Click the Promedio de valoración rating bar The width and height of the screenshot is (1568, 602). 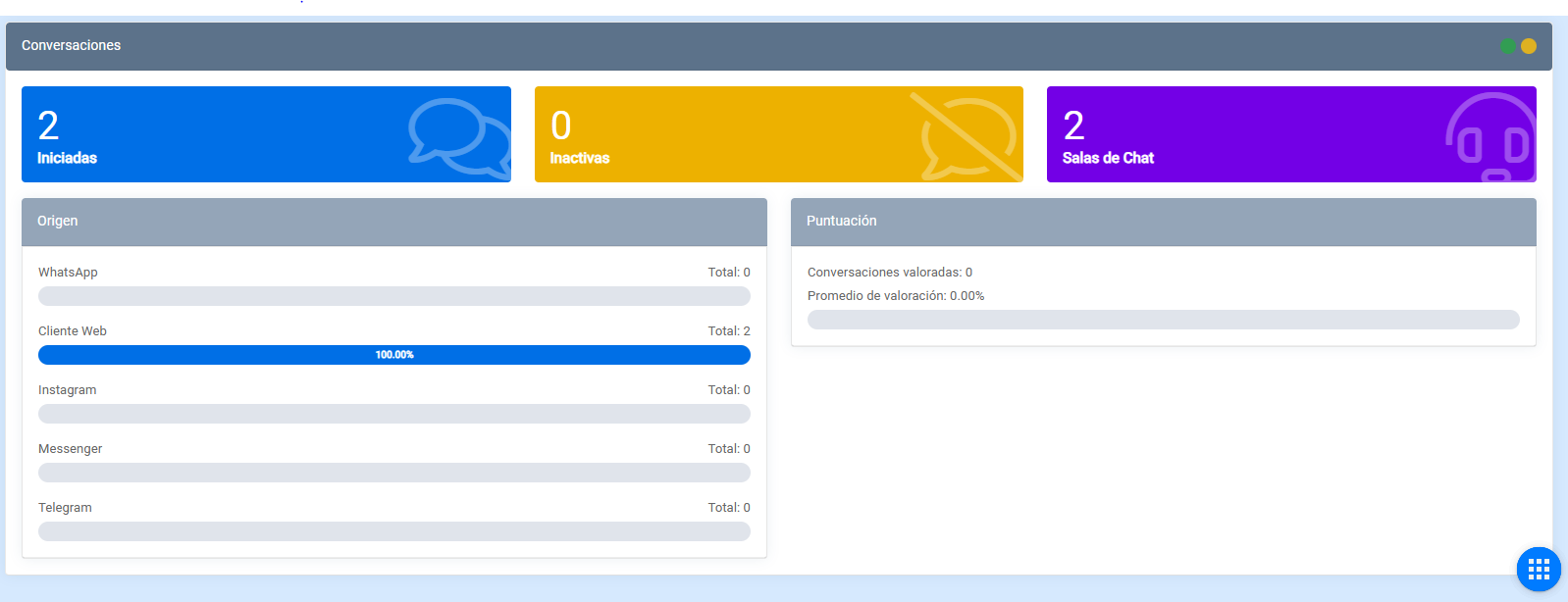tap(1163, 320)
